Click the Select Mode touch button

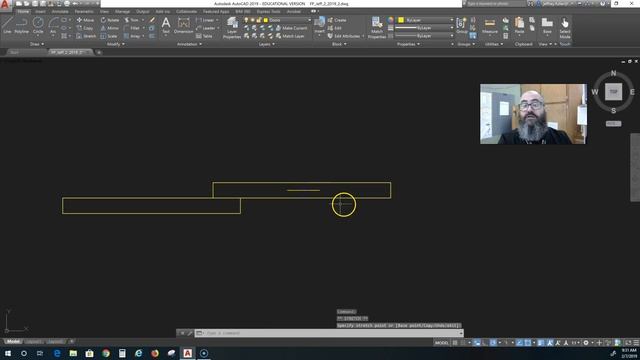click(x=565, y=28)
